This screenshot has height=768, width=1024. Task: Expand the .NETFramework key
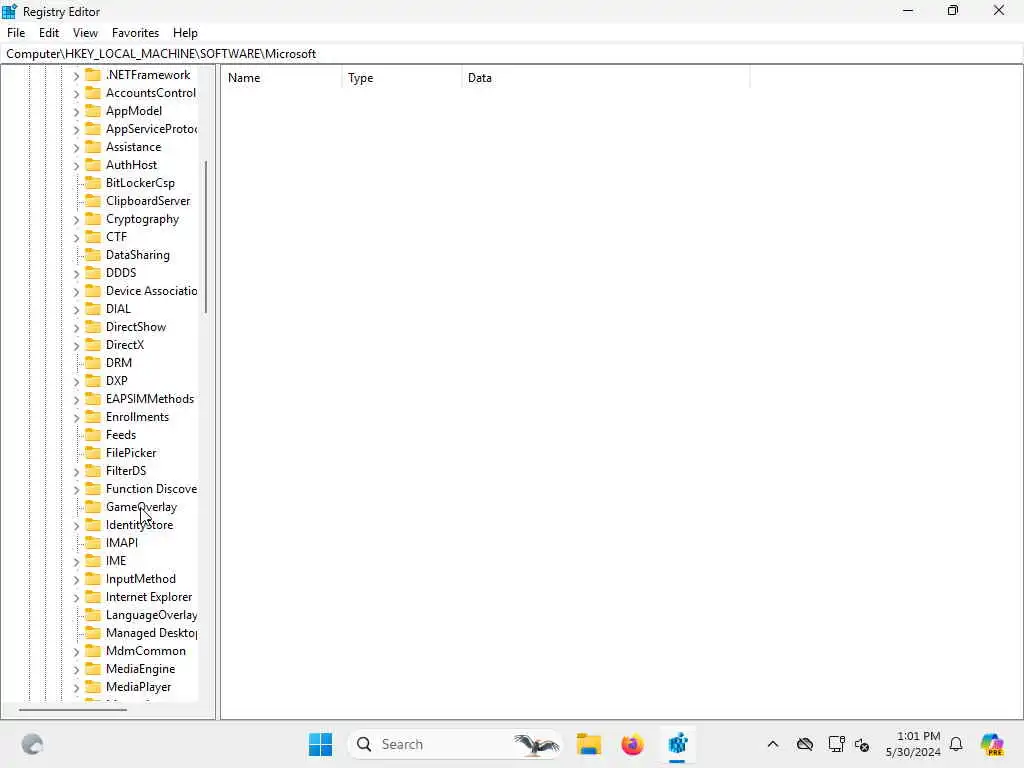point(76,76)
